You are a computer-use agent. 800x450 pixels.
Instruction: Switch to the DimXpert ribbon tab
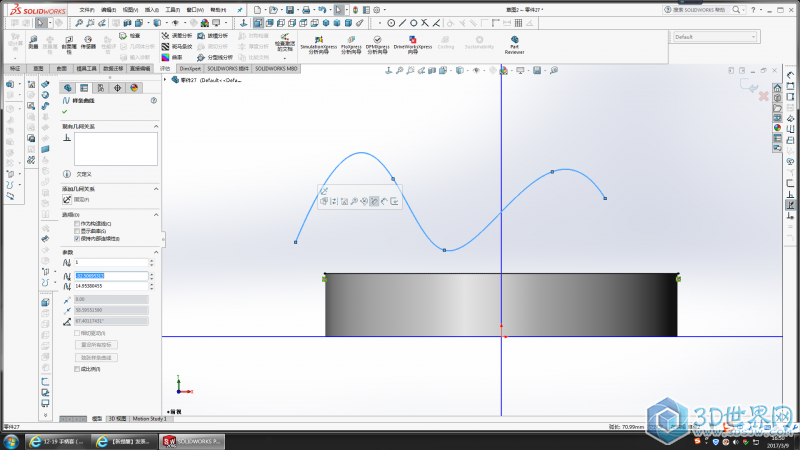[x=190, y=68]
